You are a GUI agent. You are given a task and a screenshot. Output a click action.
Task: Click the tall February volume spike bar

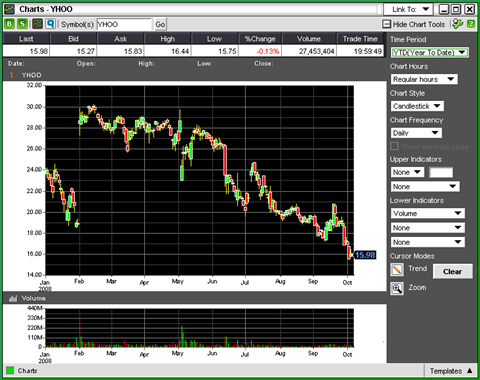(80, 332)
